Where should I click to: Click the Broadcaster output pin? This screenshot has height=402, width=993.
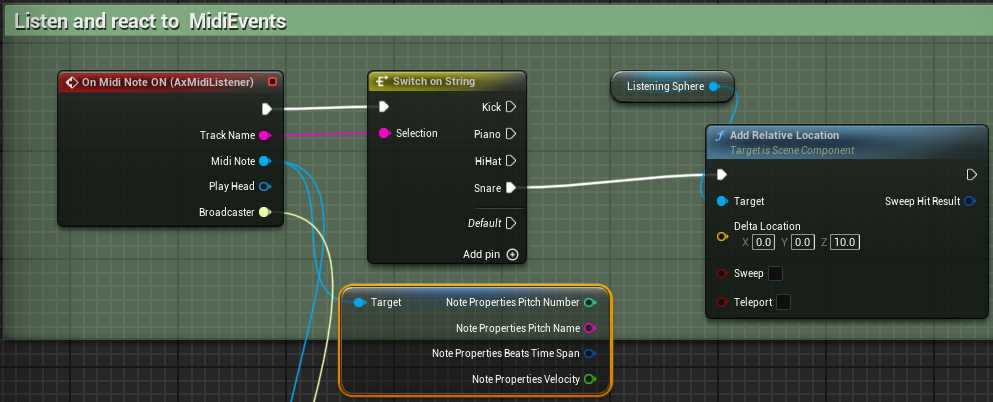pyautogui.click(x=265, y=212)
